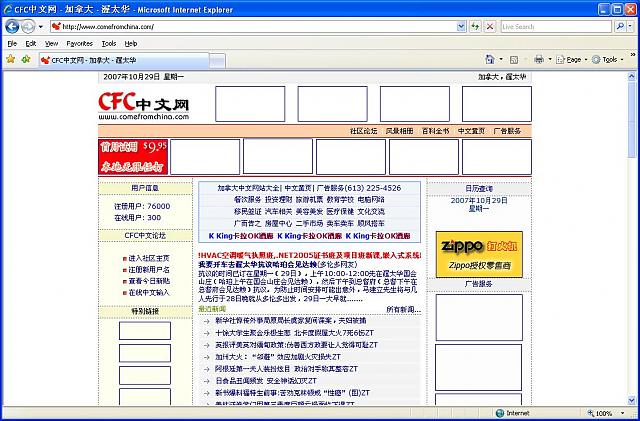Go back with the Back arrow button

coord(12,27)
